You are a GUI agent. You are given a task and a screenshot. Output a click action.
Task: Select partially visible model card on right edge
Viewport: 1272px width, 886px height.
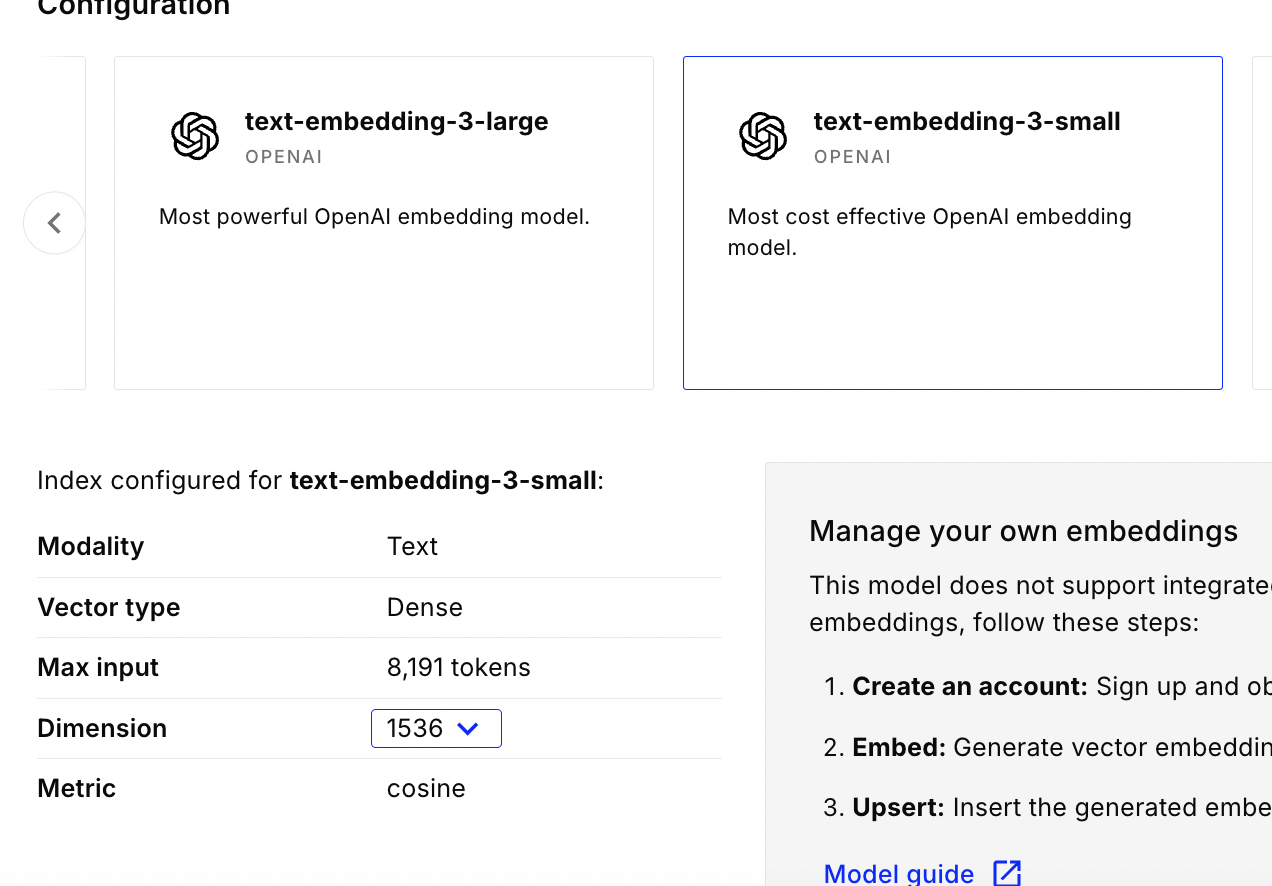[x=1261, y=223]
